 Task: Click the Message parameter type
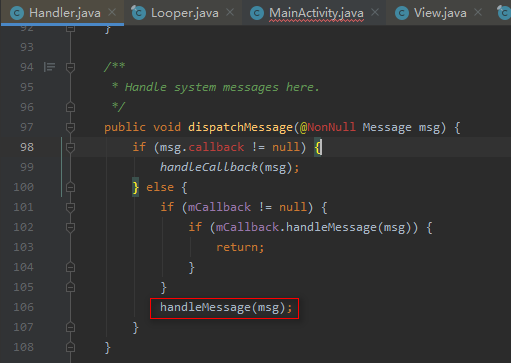coord(387,127)
